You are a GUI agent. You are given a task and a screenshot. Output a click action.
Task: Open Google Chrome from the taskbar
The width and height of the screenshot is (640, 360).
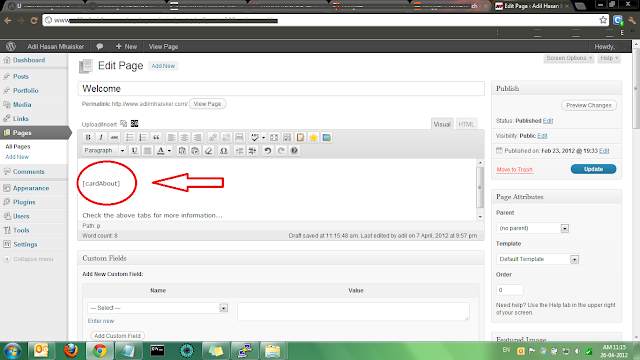tap(99, 351)
